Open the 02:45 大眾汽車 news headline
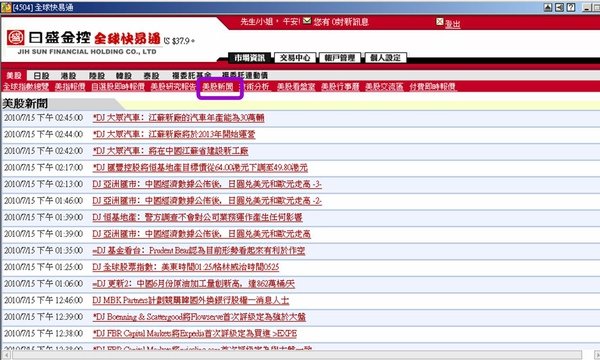 pyautogui.click(x=178, y=118)
